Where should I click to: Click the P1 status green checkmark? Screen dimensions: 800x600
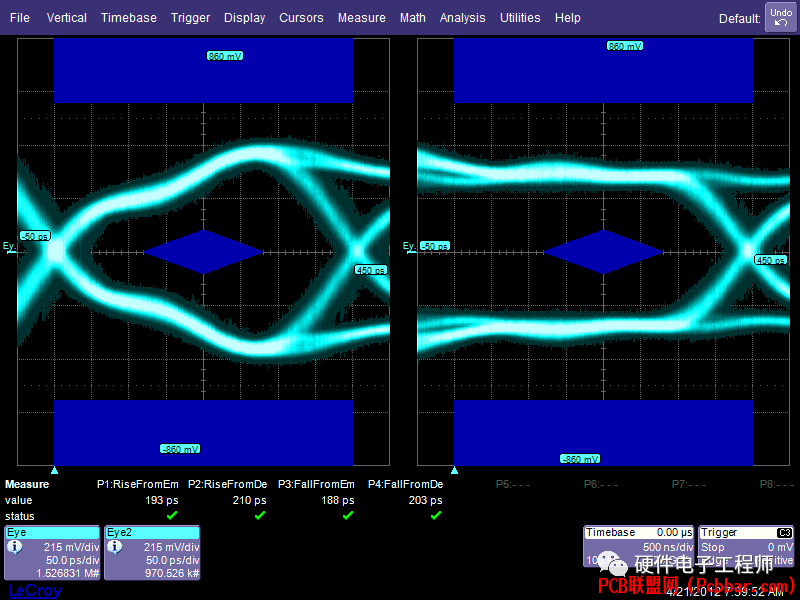tap(172, 515)
